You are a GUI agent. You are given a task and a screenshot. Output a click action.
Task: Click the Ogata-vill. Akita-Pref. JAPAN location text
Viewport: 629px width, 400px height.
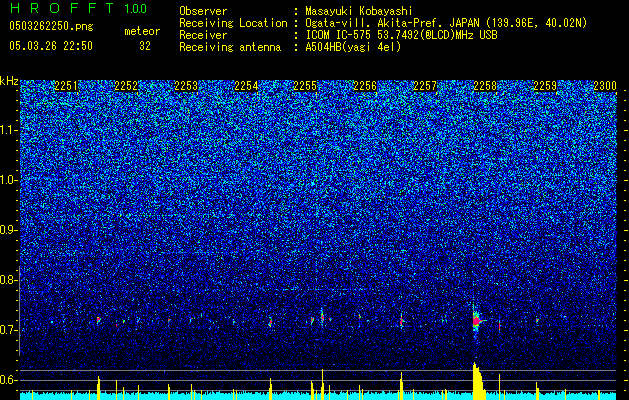tap(446, 23)
